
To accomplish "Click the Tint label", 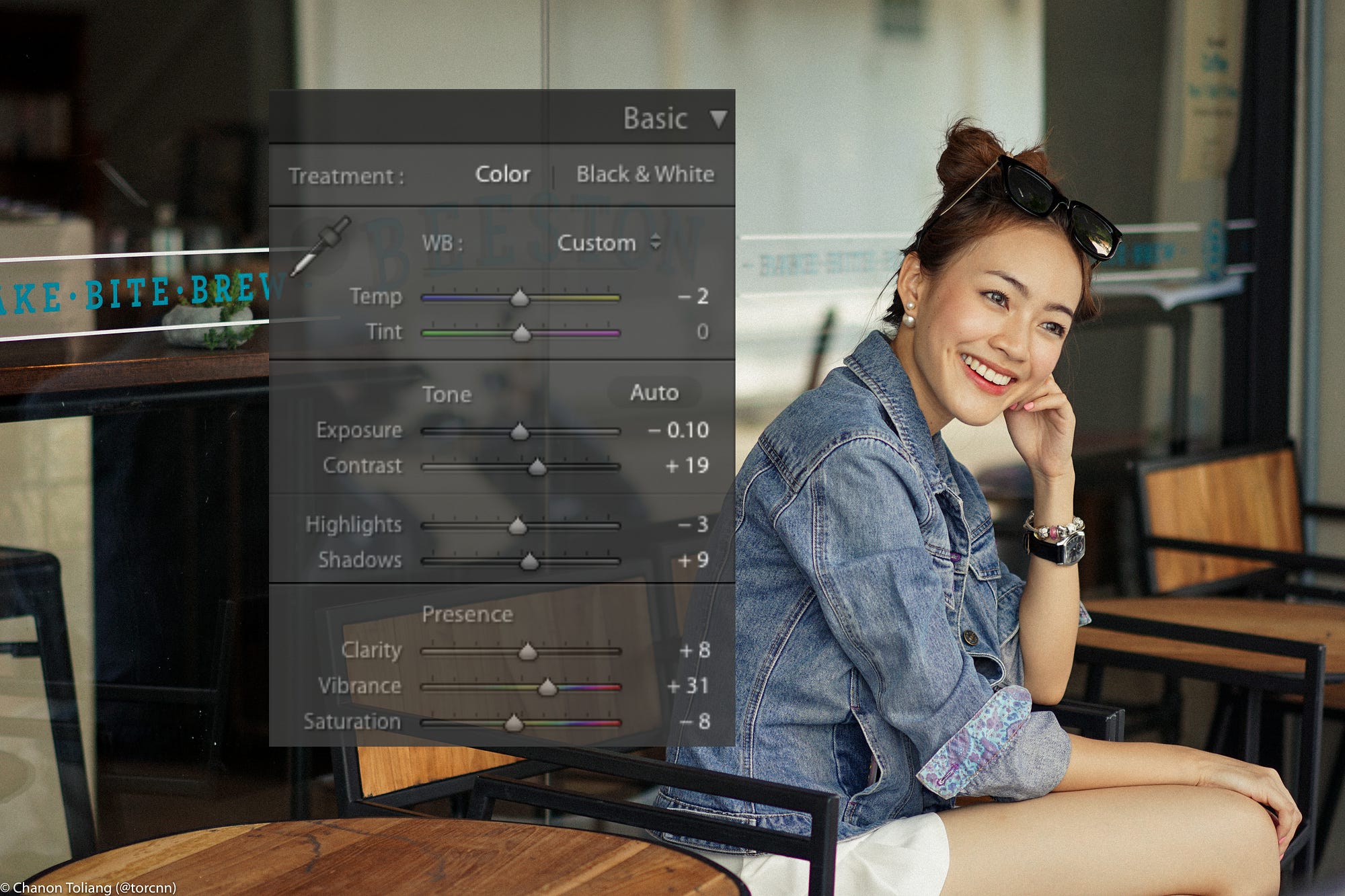I will coord(385,331).
